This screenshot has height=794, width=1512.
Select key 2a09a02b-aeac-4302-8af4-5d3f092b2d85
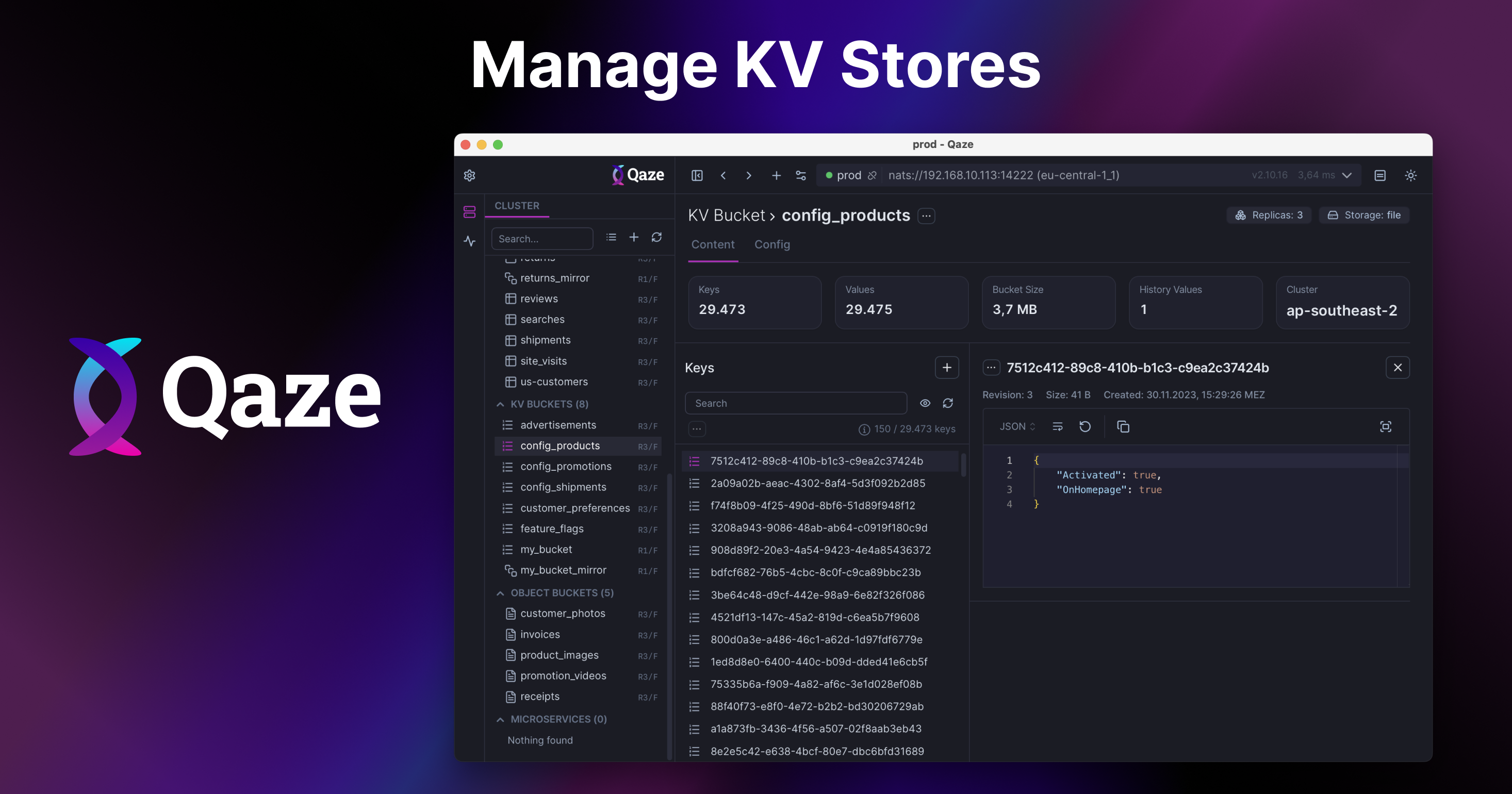point(820,484)
